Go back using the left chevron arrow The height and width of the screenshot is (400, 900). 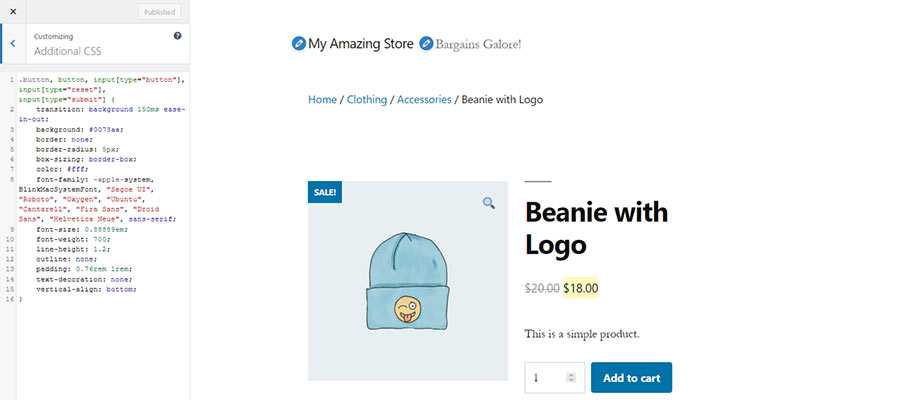[x=10, y=44]
